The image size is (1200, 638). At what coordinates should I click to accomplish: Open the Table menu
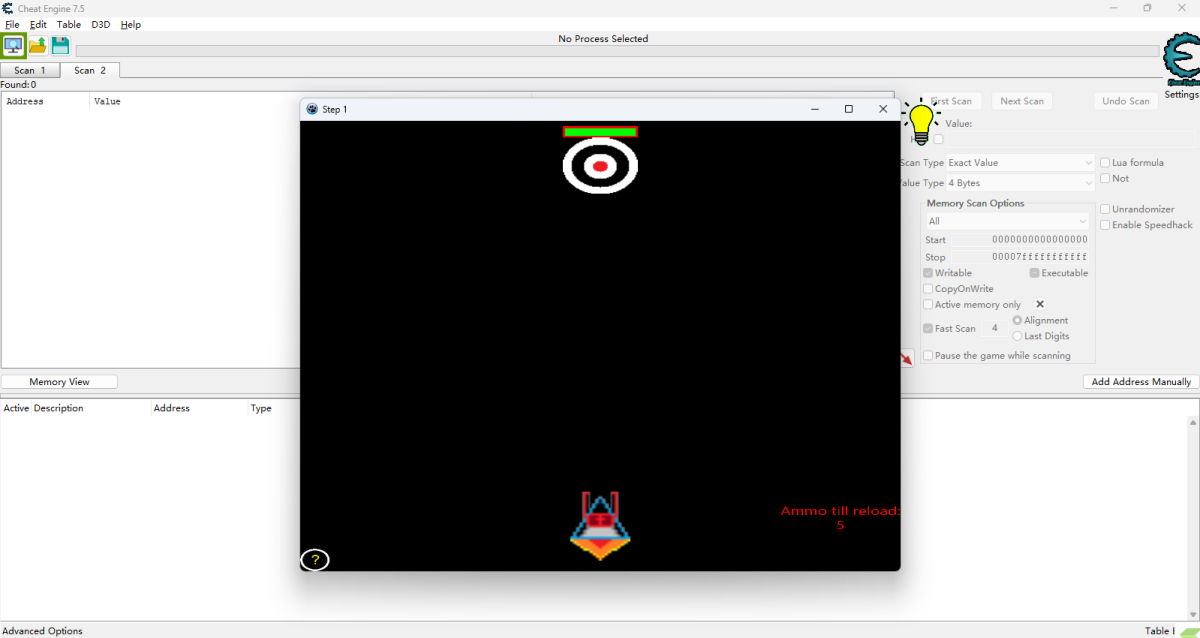(x=69, y=24)
